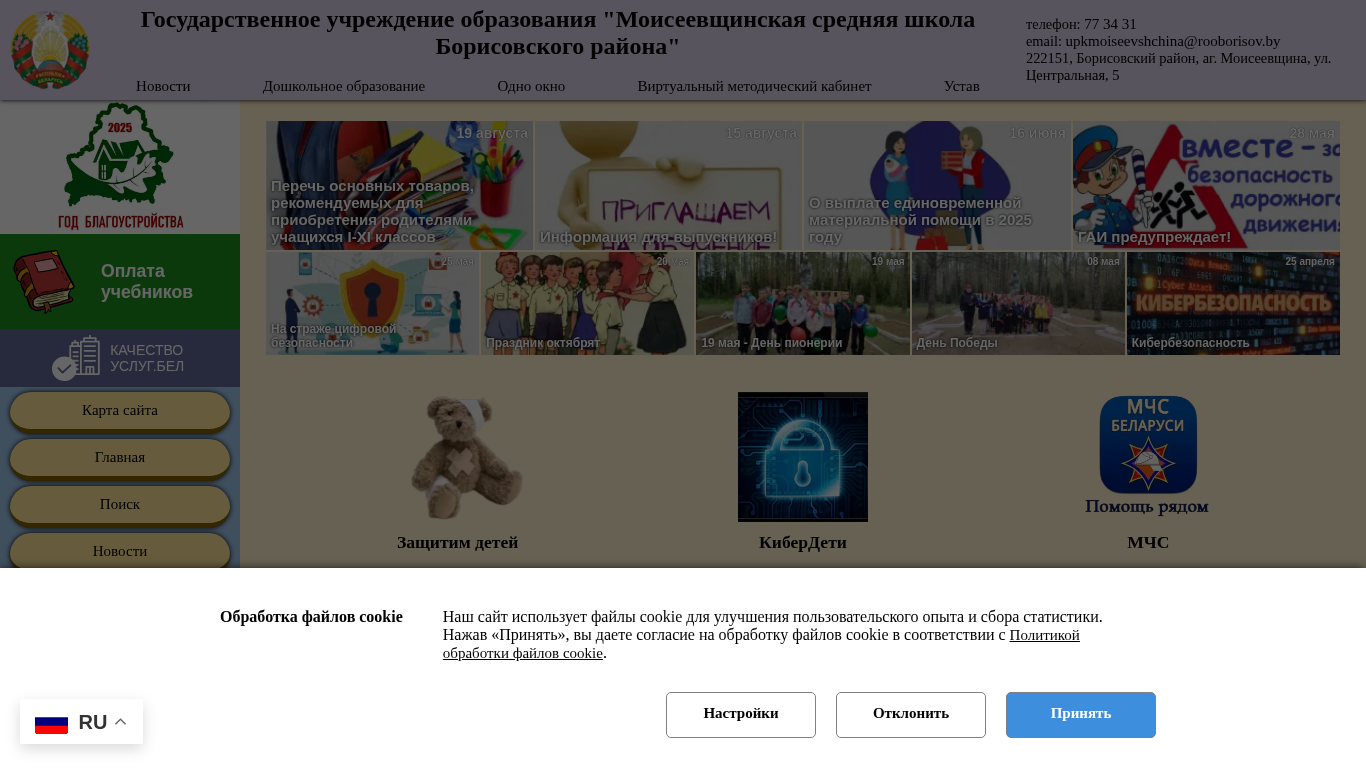Viewport: 1366px width, 768px height.
Task: Open the Карта сайта sidebar button
Action: pyautogui.click(x=120, y=410)
